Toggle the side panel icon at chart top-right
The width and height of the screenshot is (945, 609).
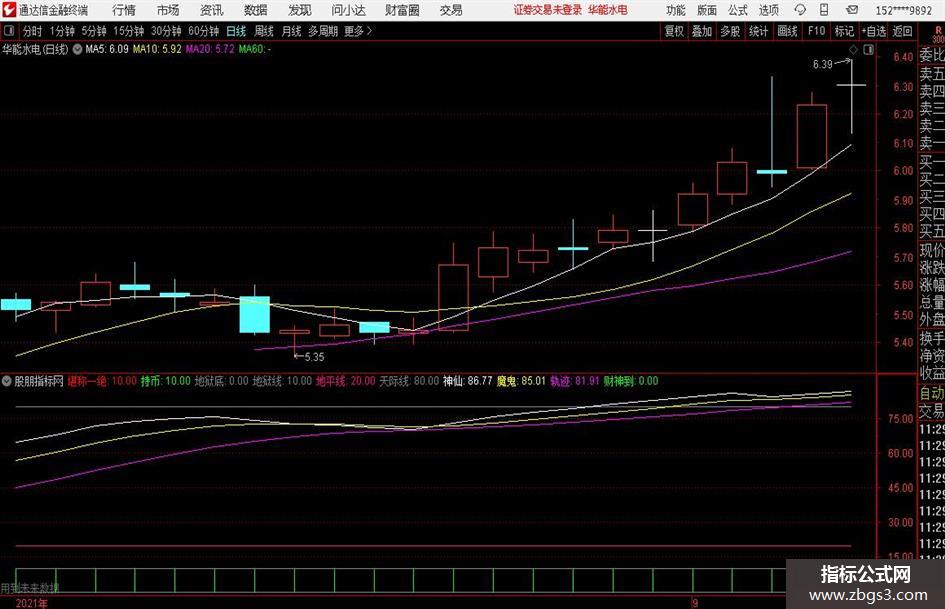(x=868, y=49)
